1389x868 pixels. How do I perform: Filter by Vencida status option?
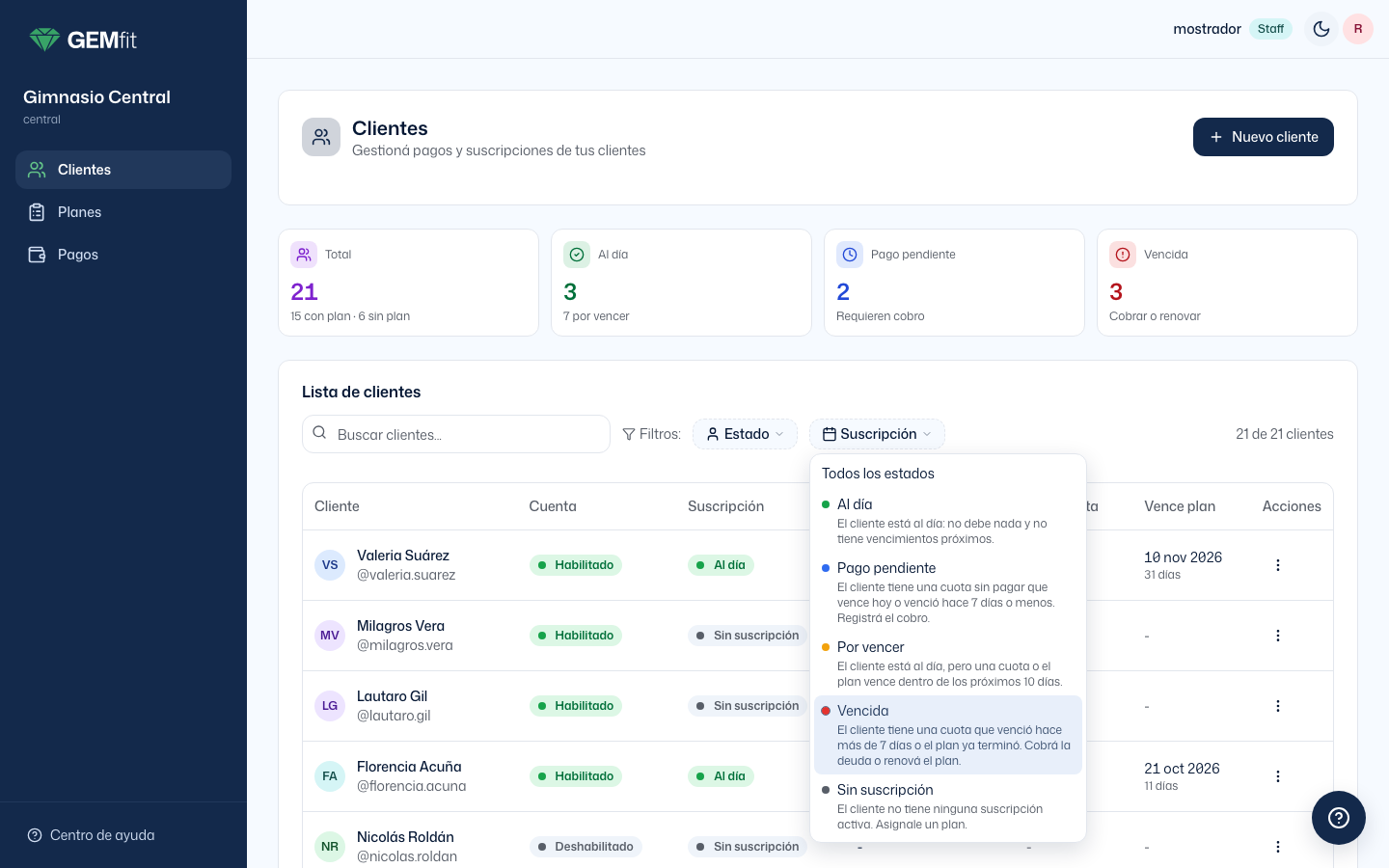click(x=948, y=735)
